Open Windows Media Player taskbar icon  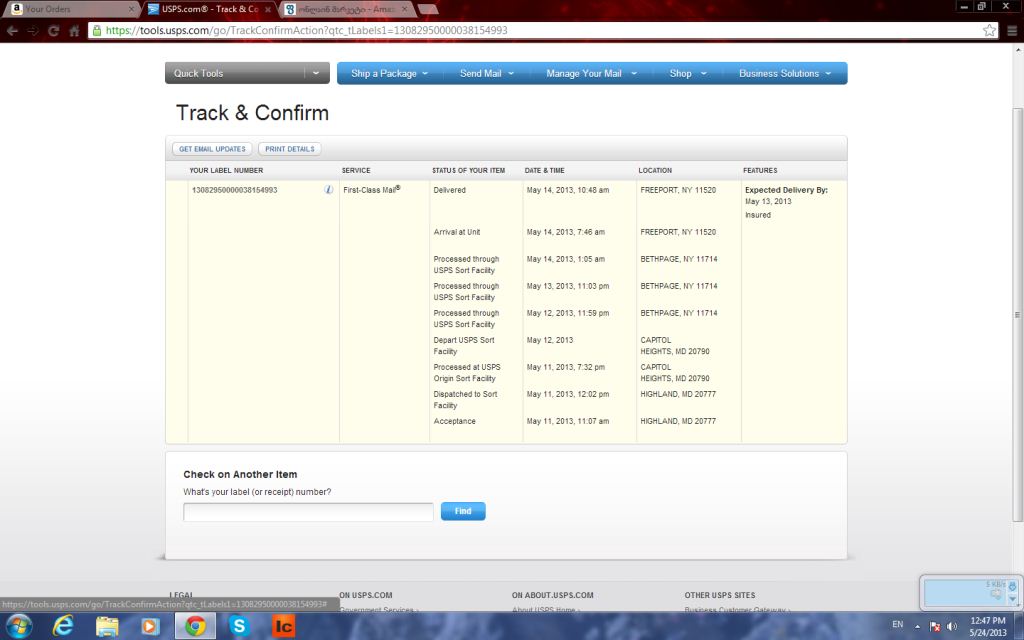click(150, 626)
